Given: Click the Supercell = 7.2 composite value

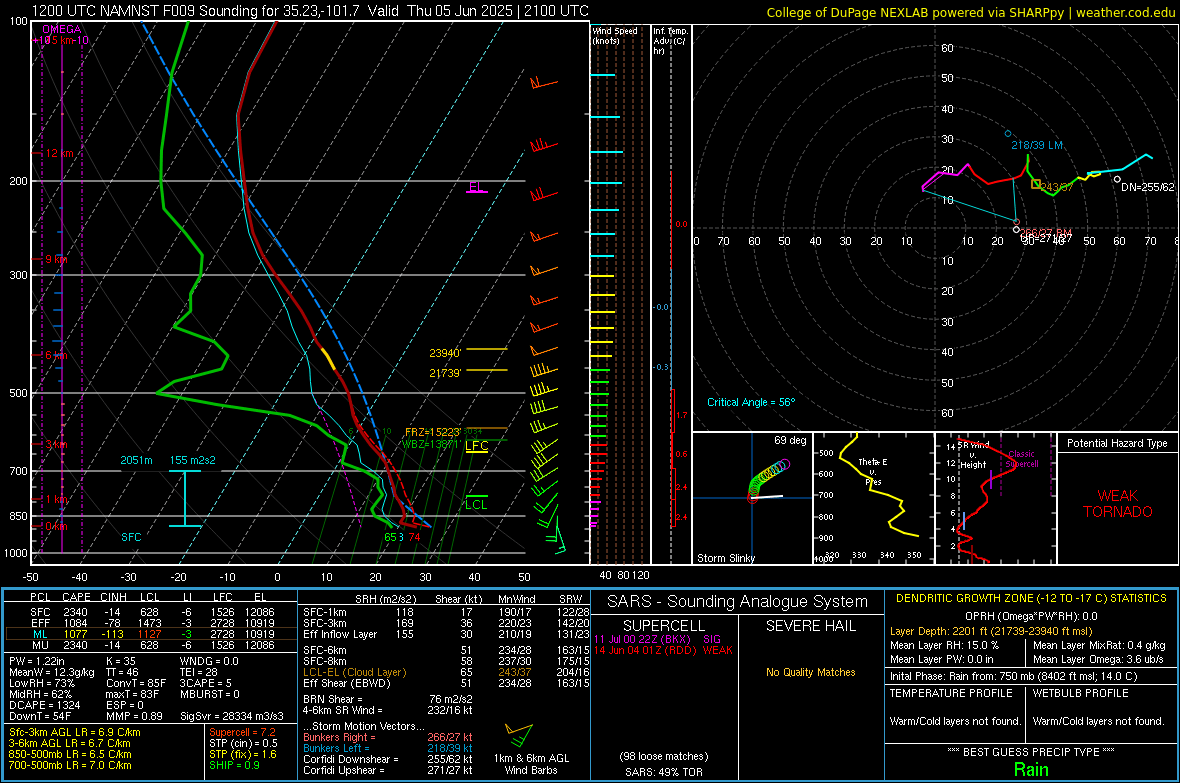Looking at the screenshot, I should (242, 733).
